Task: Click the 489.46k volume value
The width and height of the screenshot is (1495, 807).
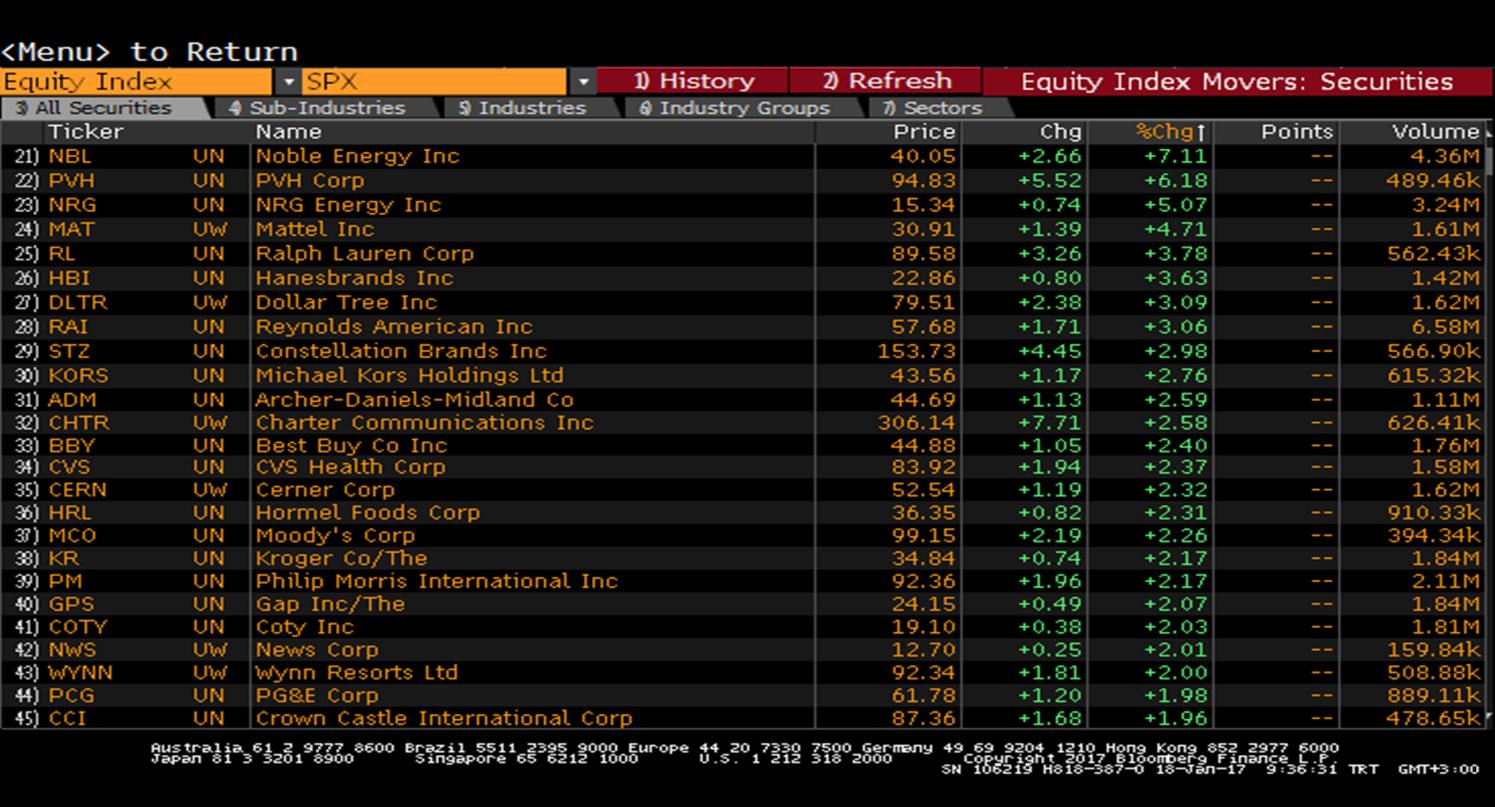Action: click(1432, 181)
